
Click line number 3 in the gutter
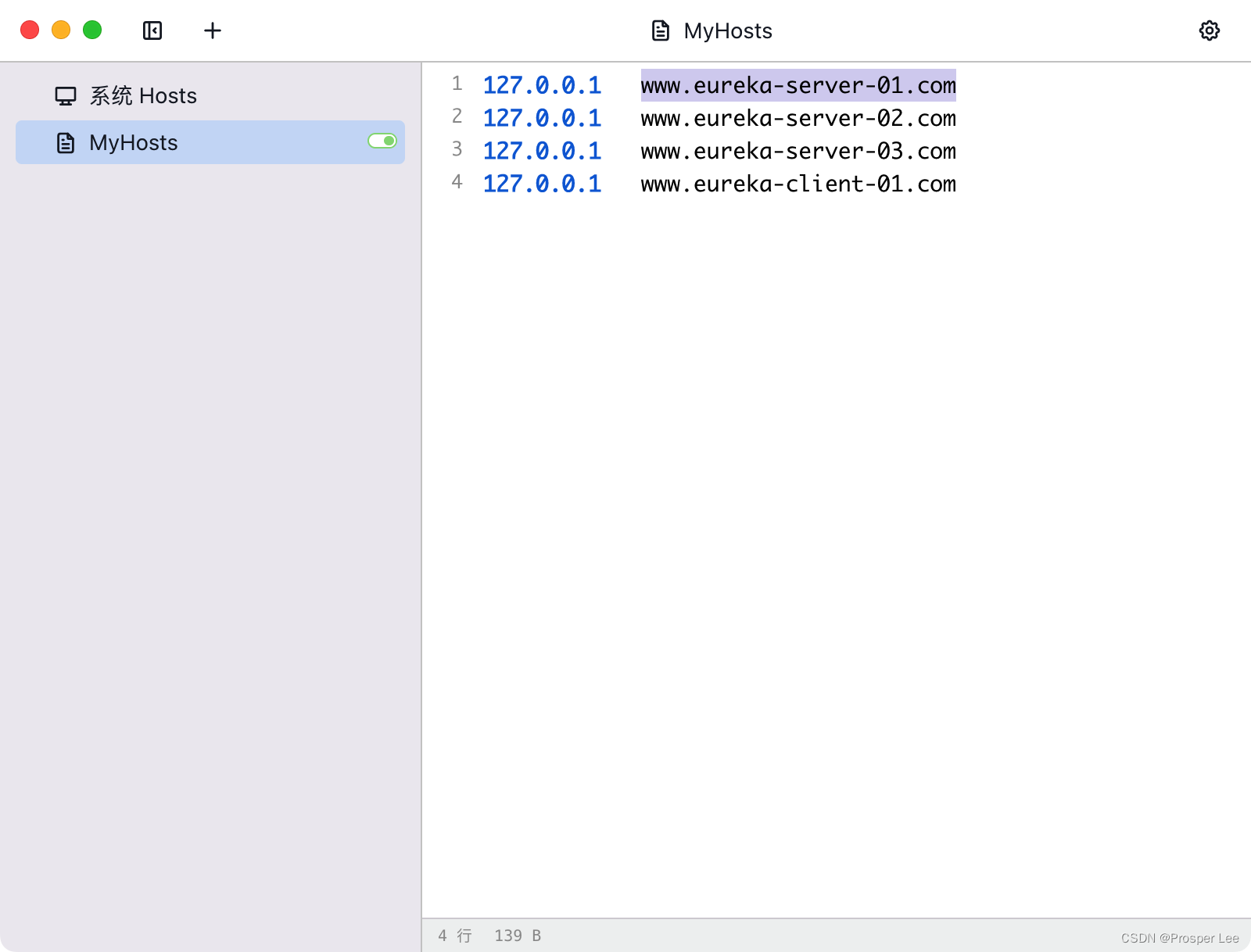coord(457,149)
